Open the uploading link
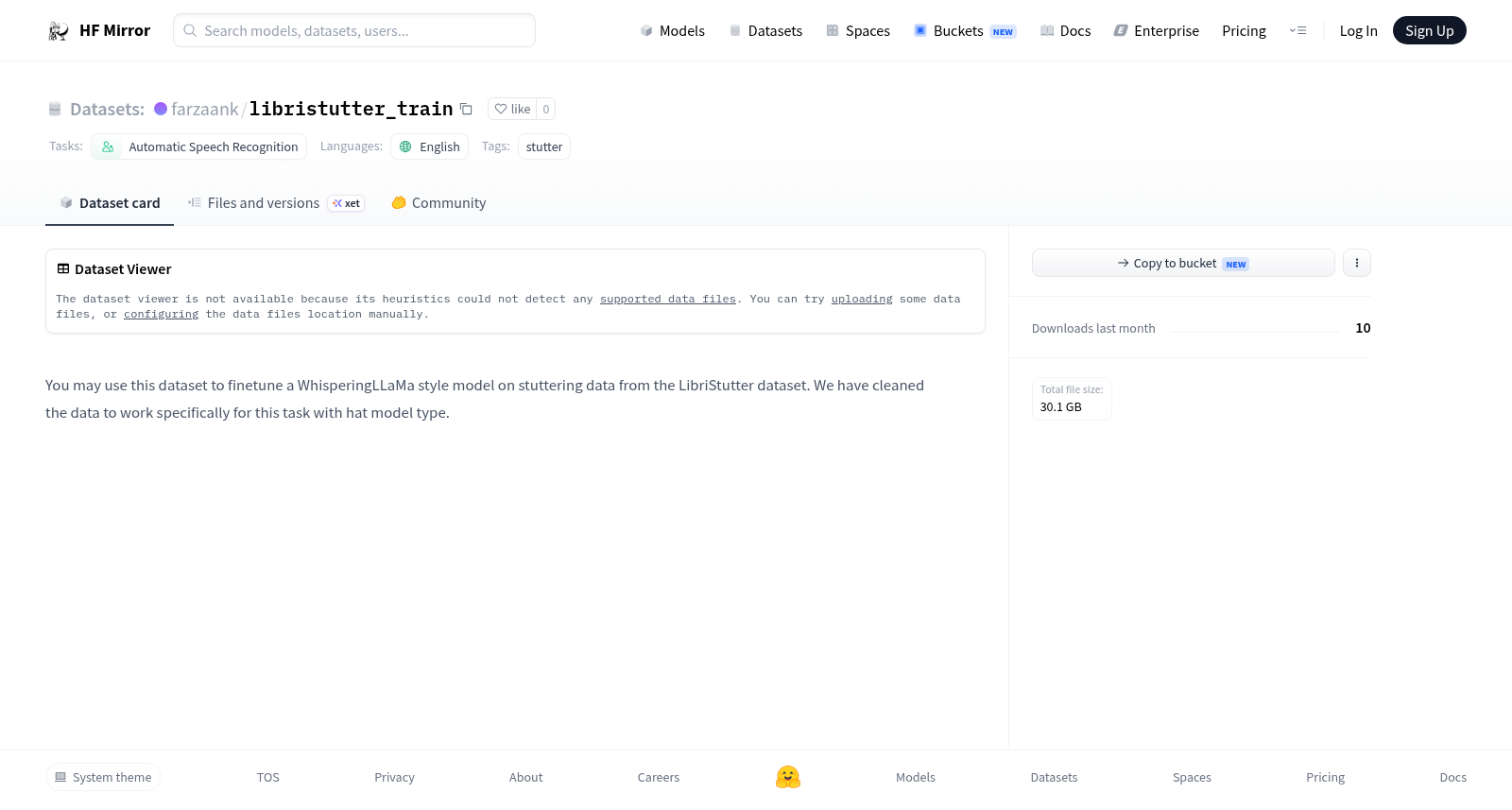The image size is (1512, 810). pyautogui.click(x=862, y=299)
